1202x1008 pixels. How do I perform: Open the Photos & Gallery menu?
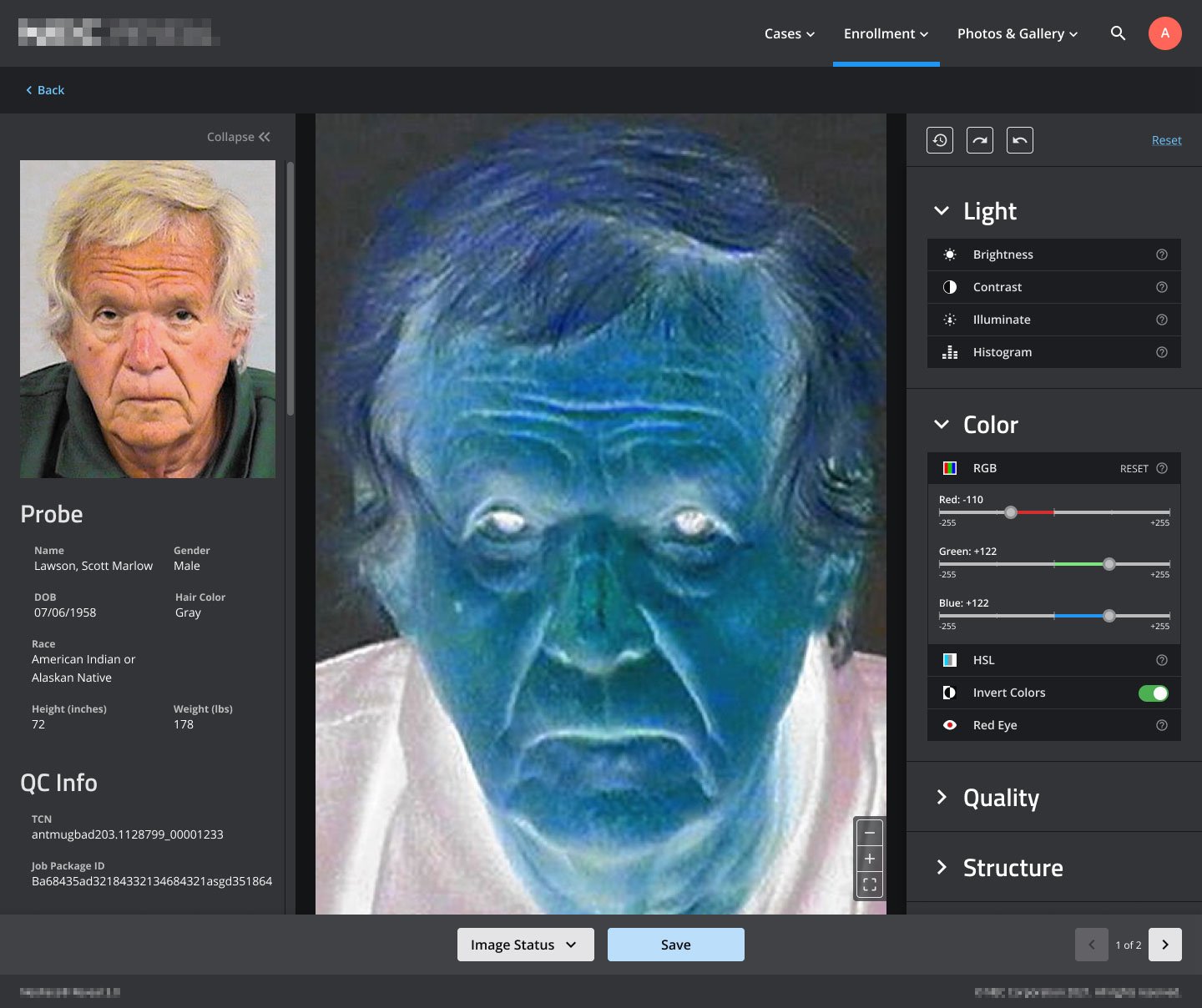point(1018,33)
